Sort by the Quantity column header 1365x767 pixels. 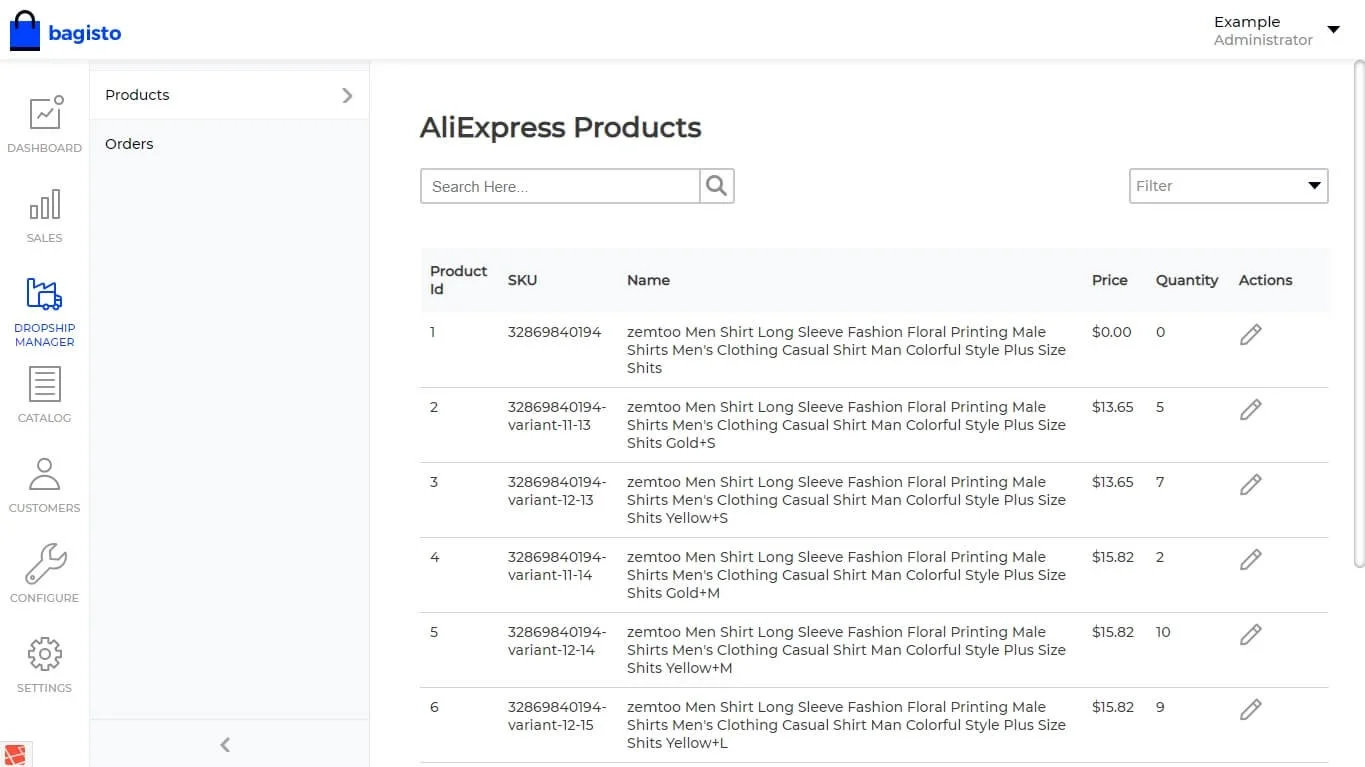pos(1187,280)
